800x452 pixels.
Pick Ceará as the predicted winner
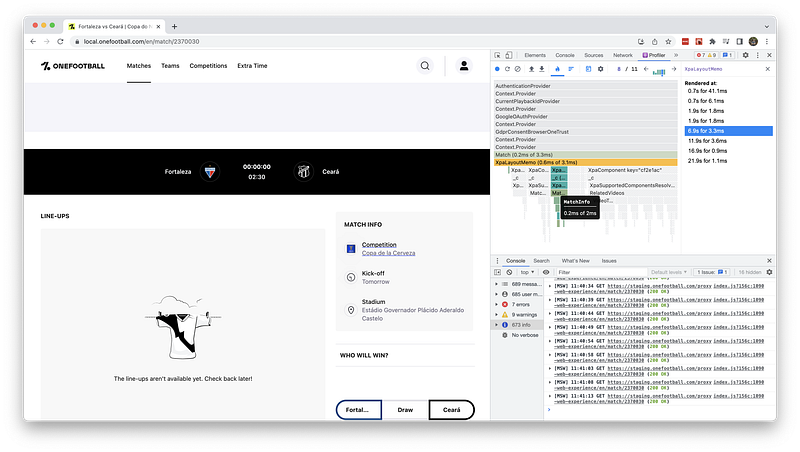(x=451, y=410)
